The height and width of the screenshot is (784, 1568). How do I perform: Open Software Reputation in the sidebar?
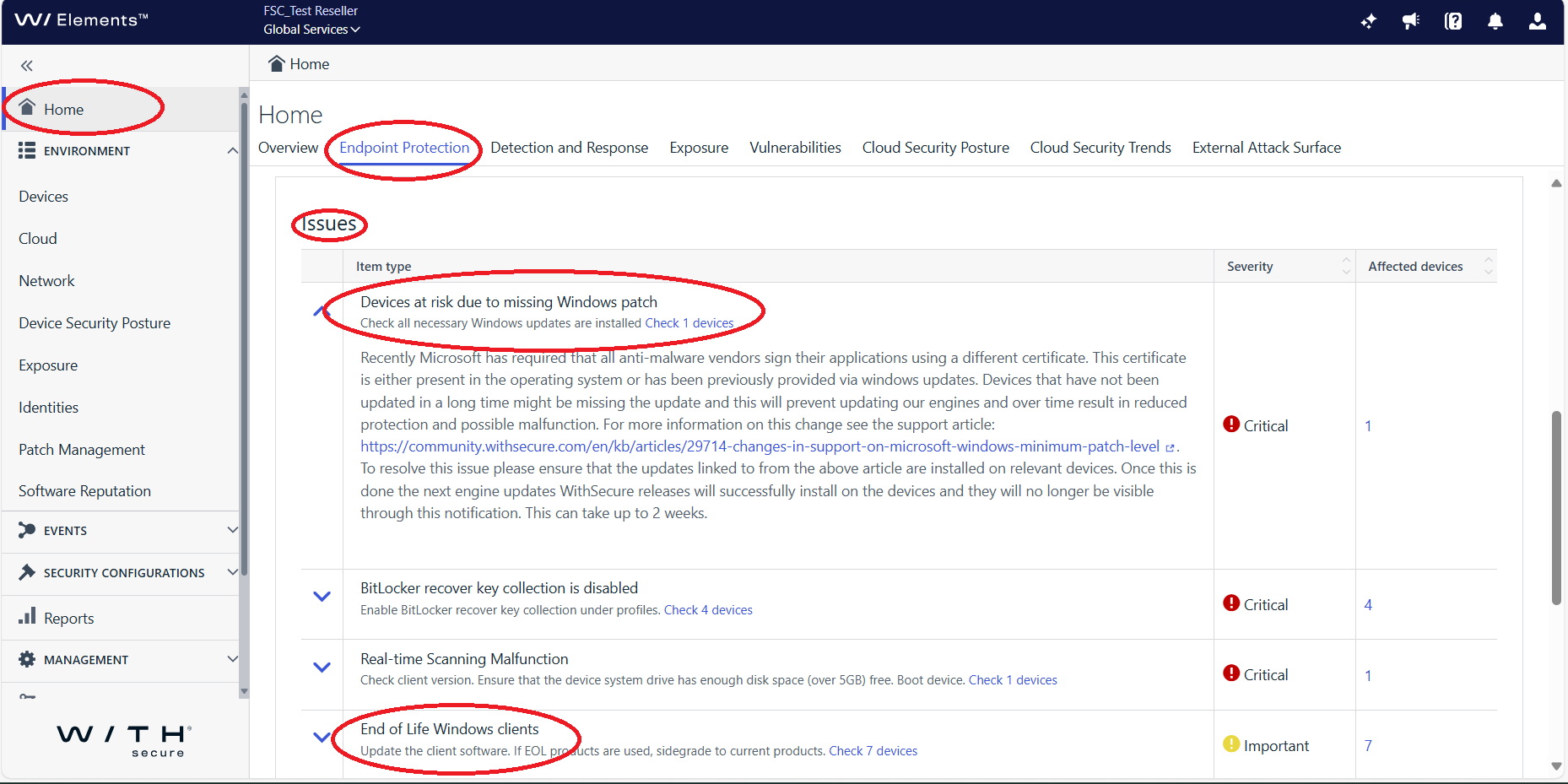coord(84,491)
